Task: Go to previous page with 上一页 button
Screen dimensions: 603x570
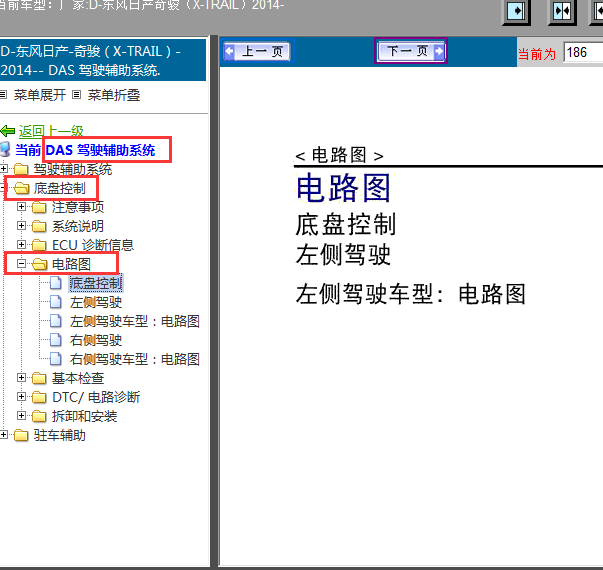Action: 257,51
